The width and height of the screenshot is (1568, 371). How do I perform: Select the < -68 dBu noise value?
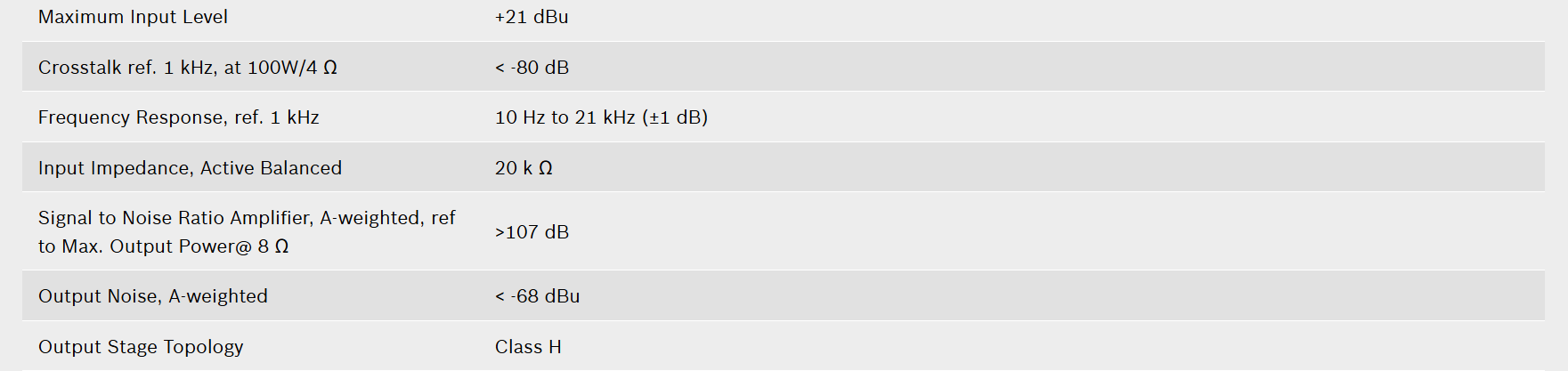[537, 296]
